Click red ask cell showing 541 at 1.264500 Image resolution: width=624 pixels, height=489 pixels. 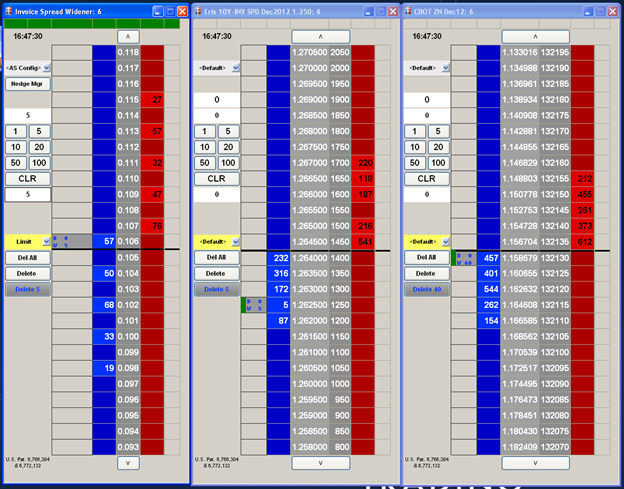[x=364, y=241]
